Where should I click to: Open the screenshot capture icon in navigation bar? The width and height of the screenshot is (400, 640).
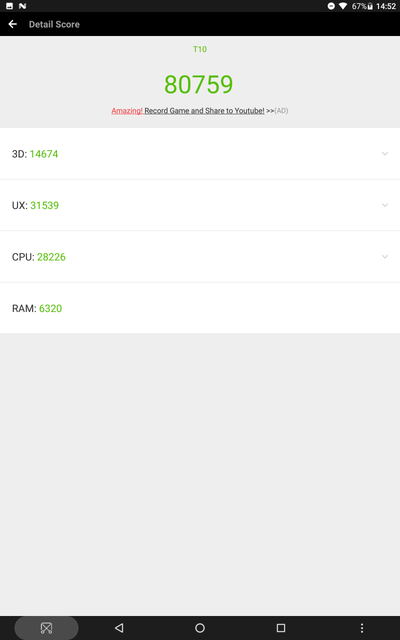coord(46,628)
